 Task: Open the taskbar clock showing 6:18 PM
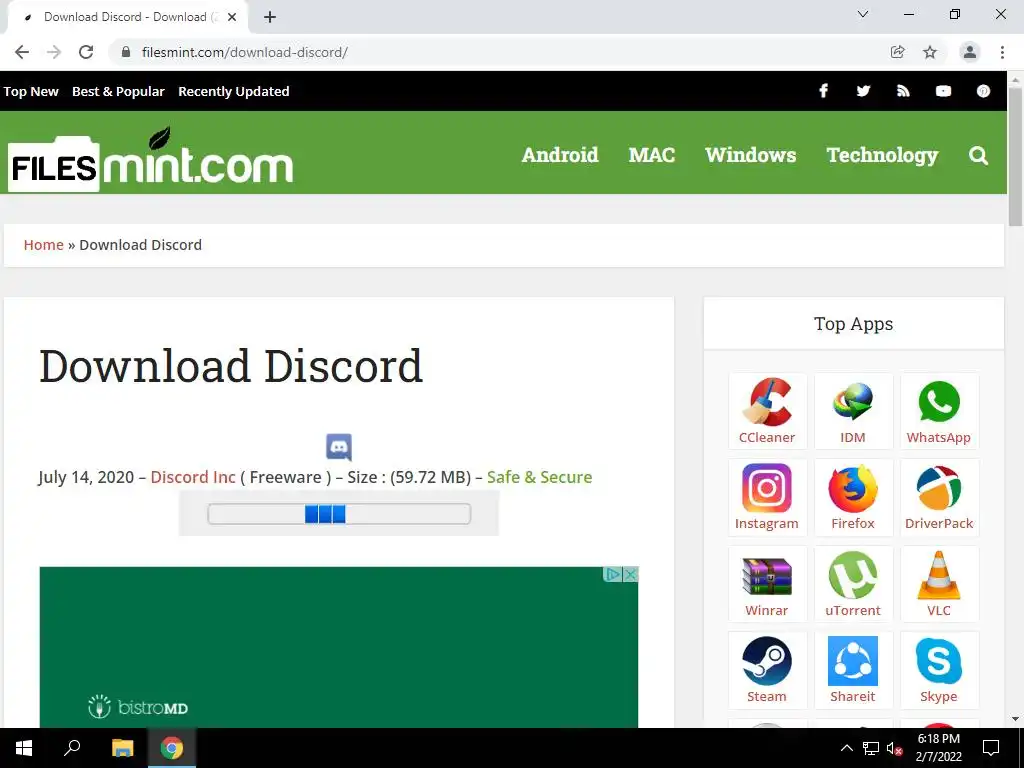click(938, 748)
